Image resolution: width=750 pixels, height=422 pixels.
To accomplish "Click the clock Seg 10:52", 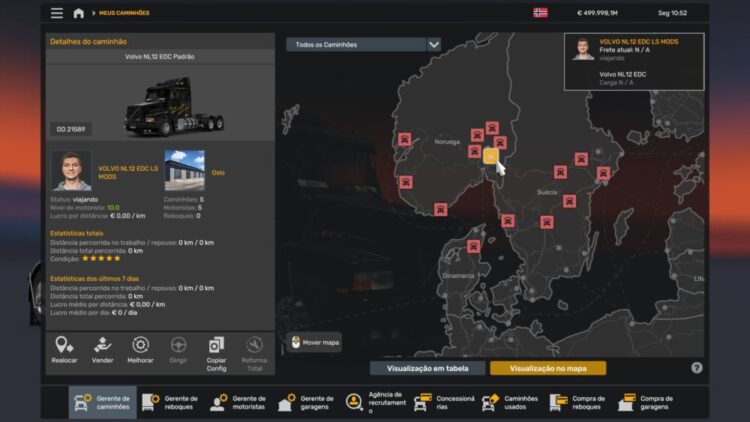I will click(672, 13).
